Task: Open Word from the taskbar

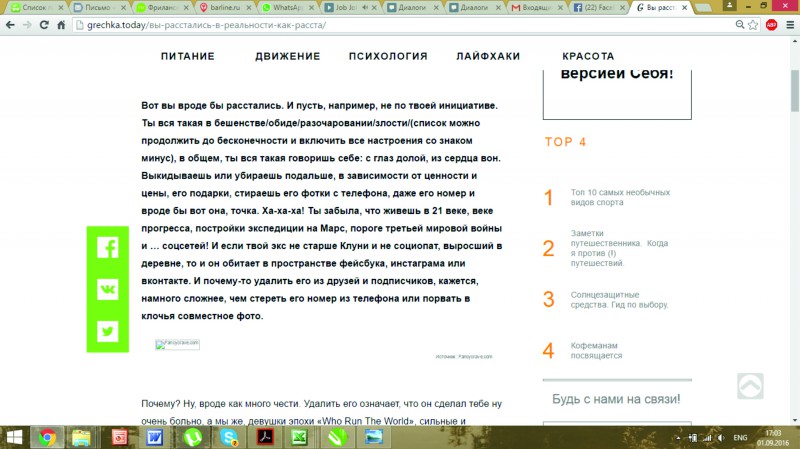Action: (155, 437)
